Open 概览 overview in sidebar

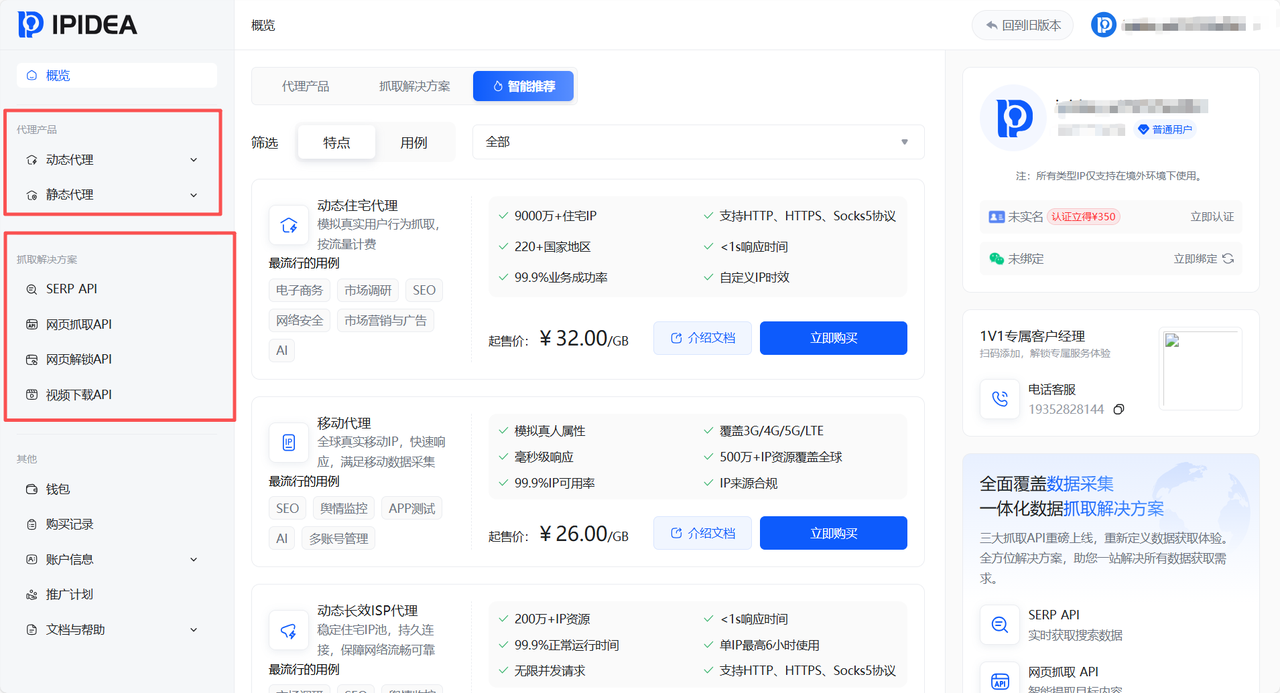click(117, 75)
